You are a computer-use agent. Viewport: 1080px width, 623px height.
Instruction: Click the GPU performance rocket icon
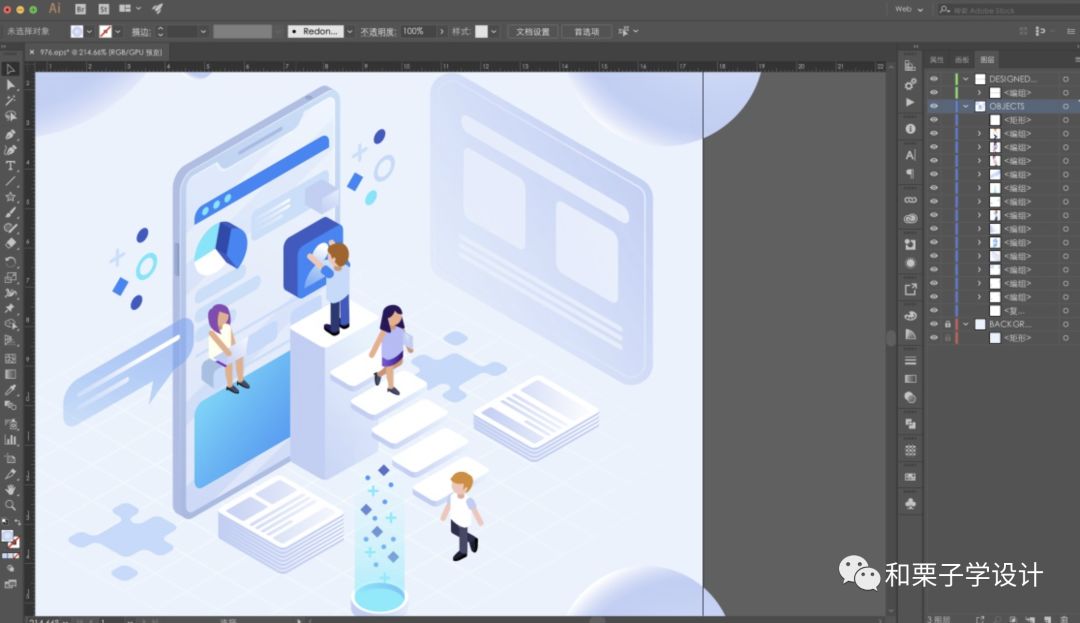158,9
